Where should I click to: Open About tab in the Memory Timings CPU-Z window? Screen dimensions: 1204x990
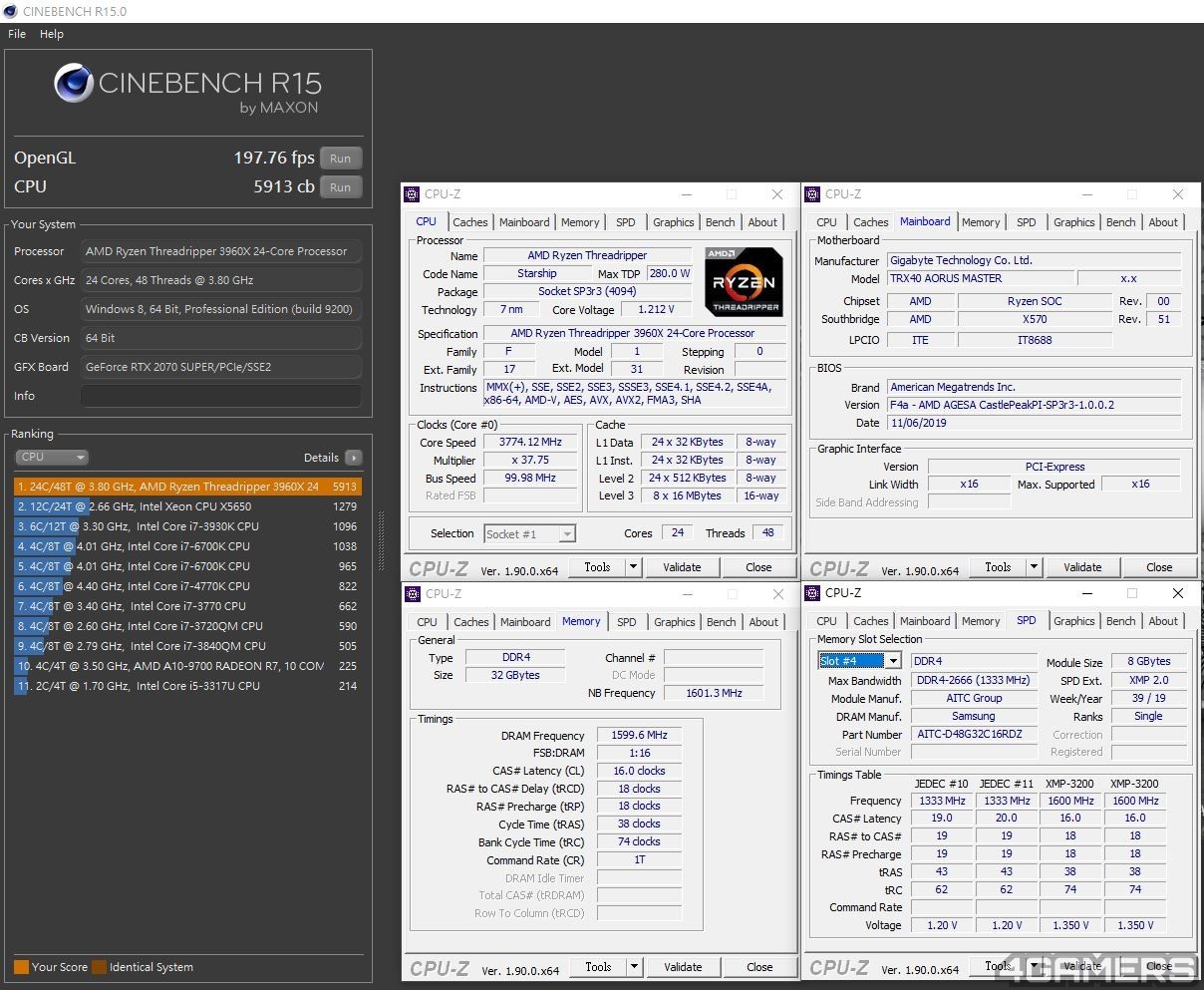tap(764, 622)
